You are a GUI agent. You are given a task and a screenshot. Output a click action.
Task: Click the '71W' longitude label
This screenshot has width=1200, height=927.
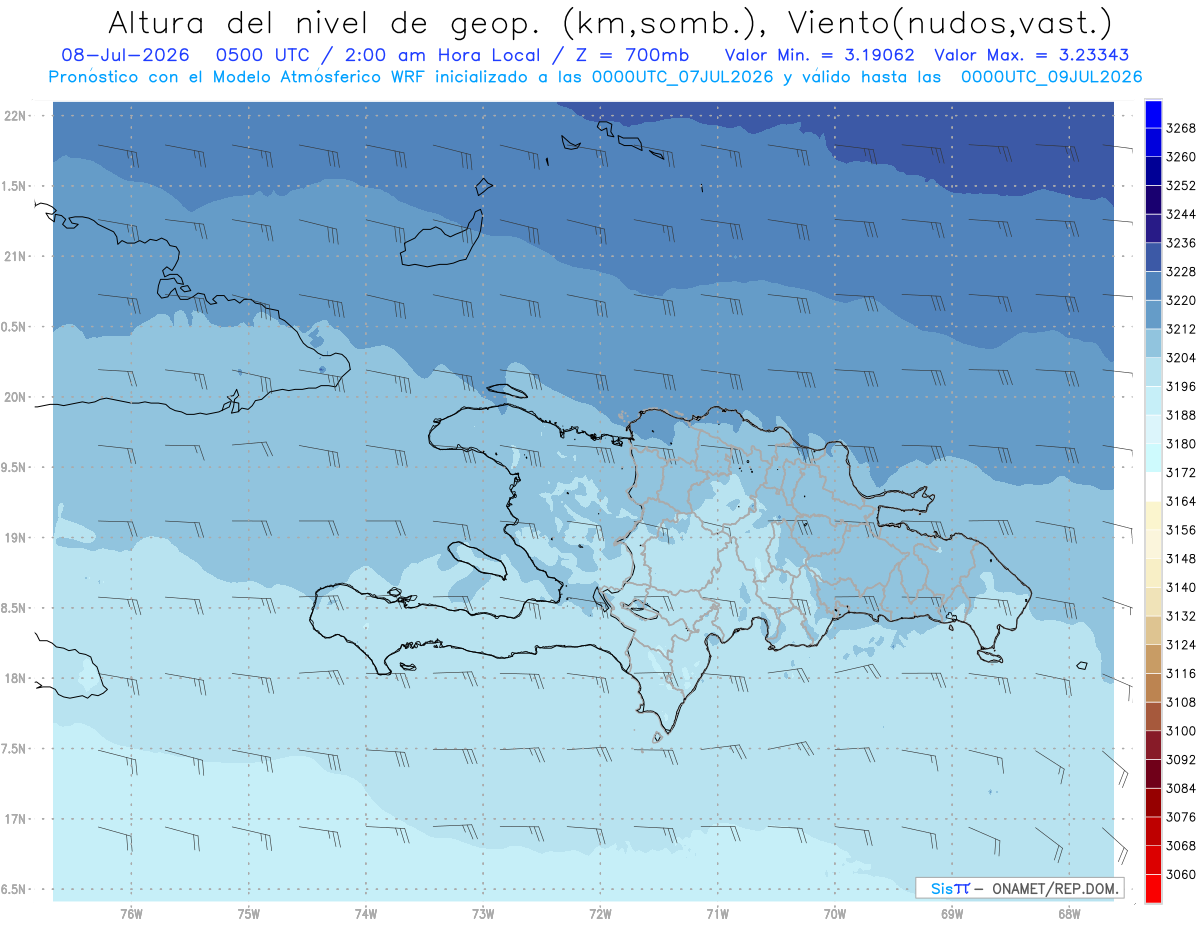point(717,913)
